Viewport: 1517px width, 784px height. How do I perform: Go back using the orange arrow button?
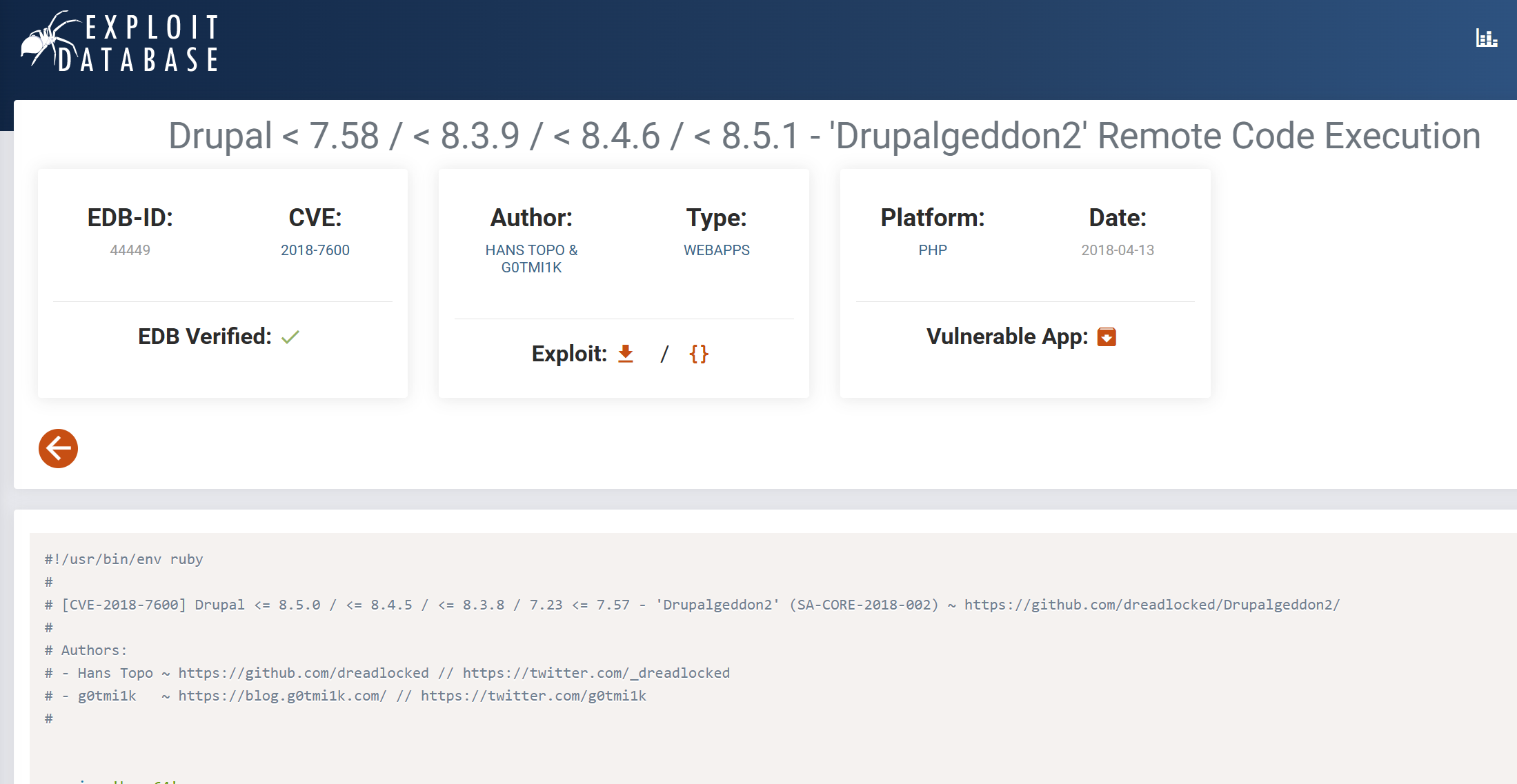tap(58, 449)
